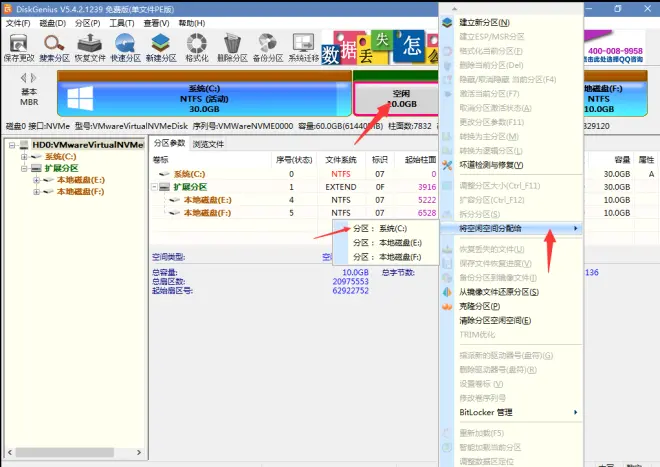Go to previous disk with left arrow
660x467 pixels.
24,77
